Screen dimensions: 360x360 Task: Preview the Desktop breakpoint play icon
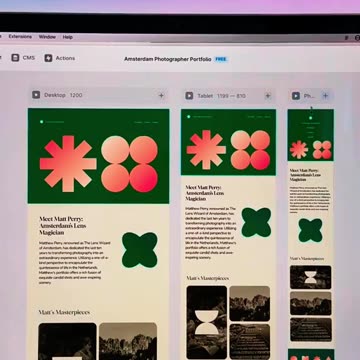[36, 95]
